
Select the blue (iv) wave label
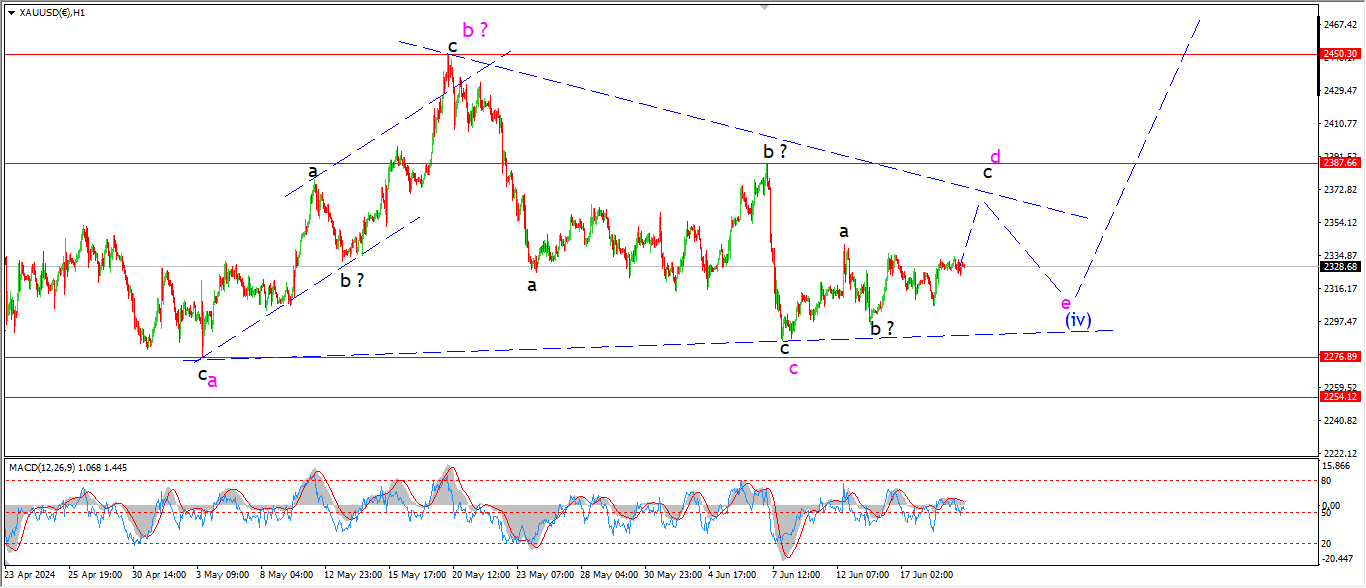point(1077,320)
